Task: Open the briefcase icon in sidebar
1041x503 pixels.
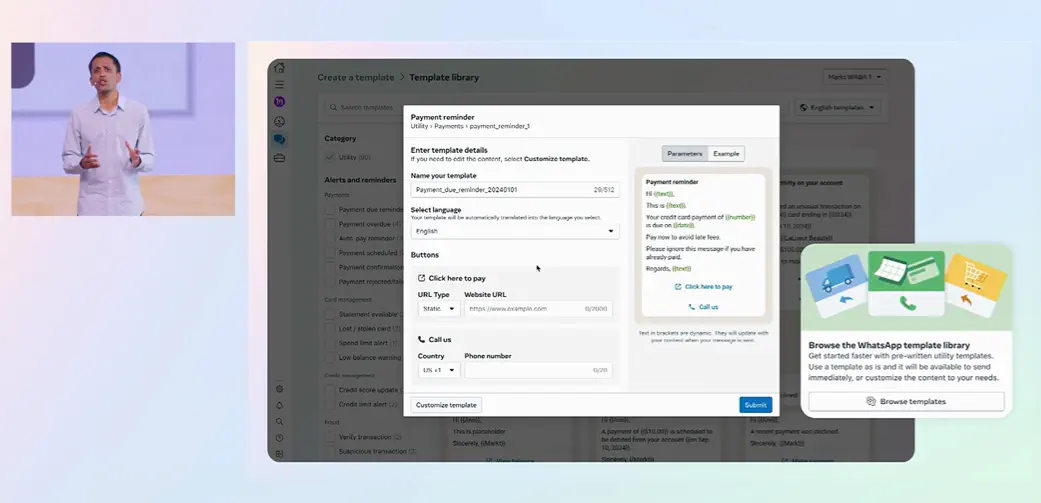Action: tap(280, 158)
